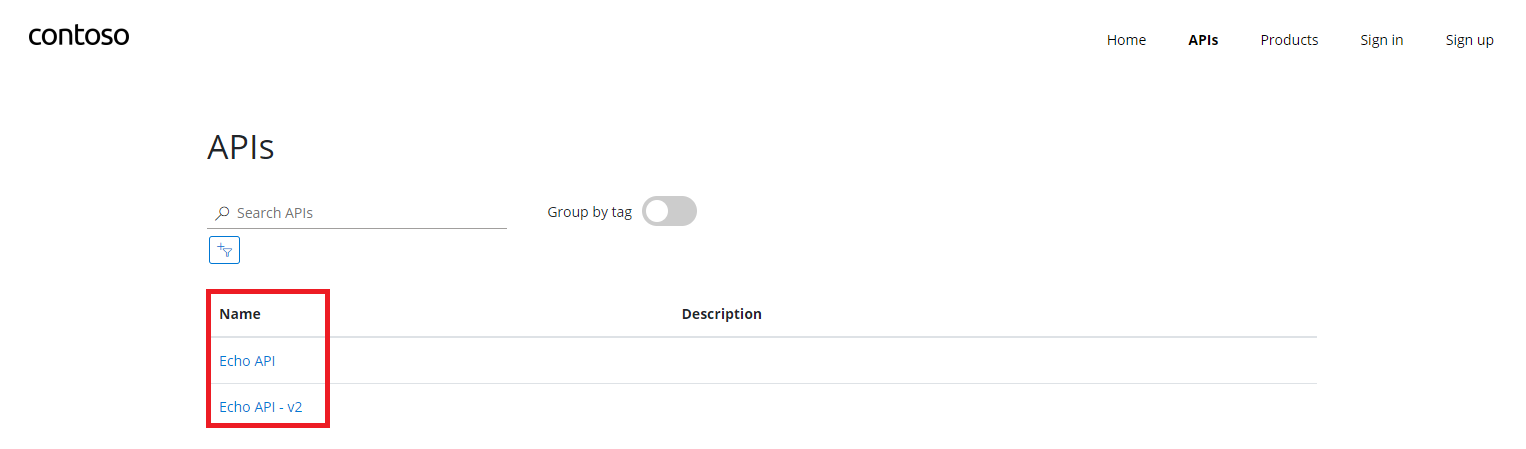Open the Echo API - v2 entry
1526x449 pixels.
tap(261, 407)
